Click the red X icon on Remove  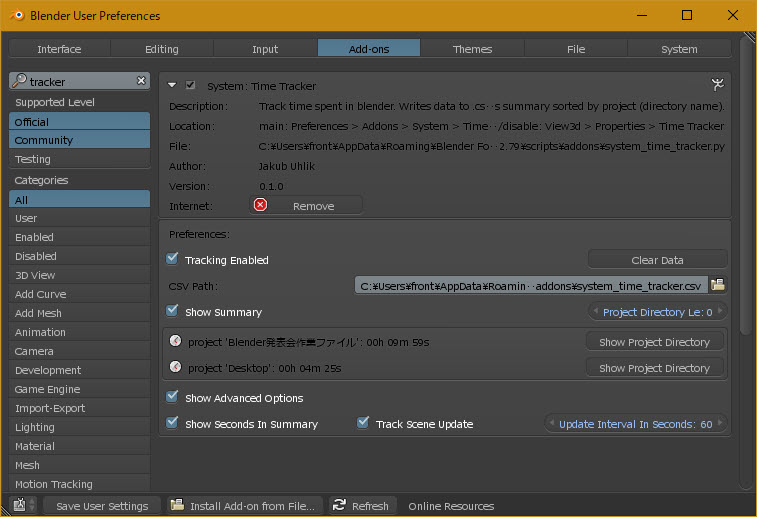click(260, 205)
